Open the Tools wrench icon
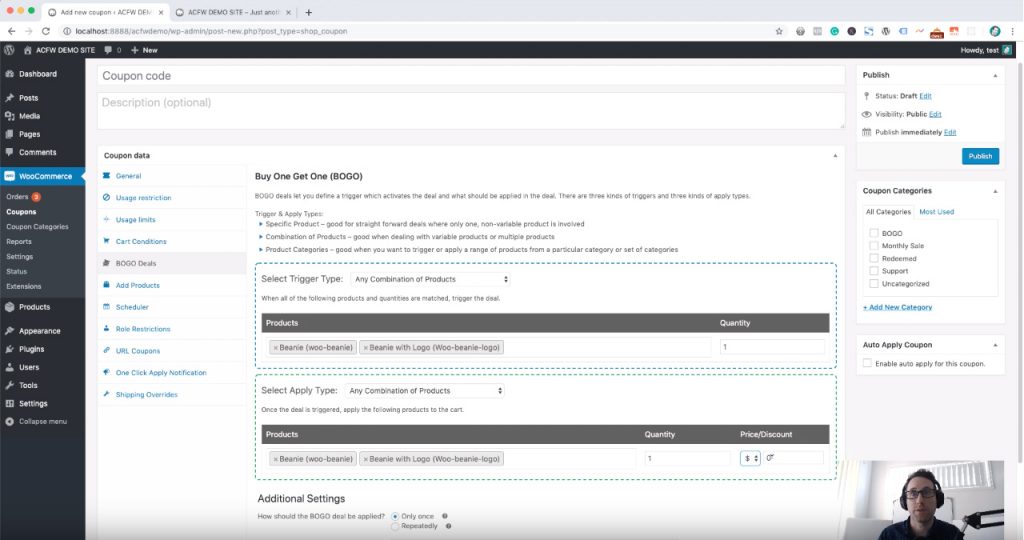 point(9,385)
